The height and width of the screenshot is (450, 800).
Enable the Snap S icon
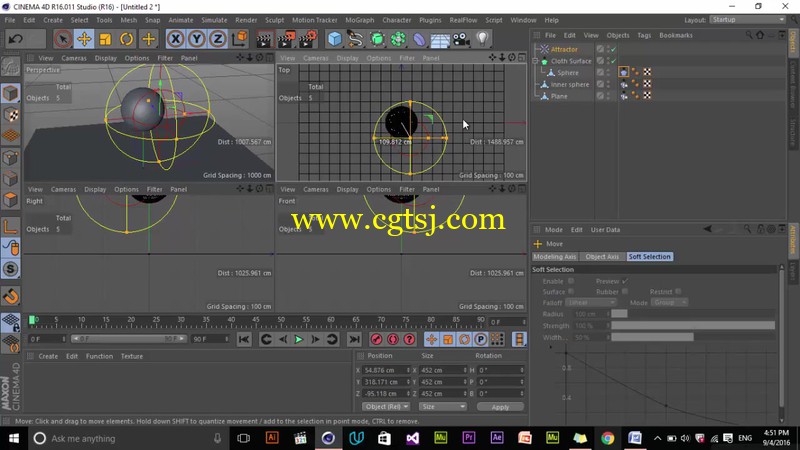pos(11,269)
